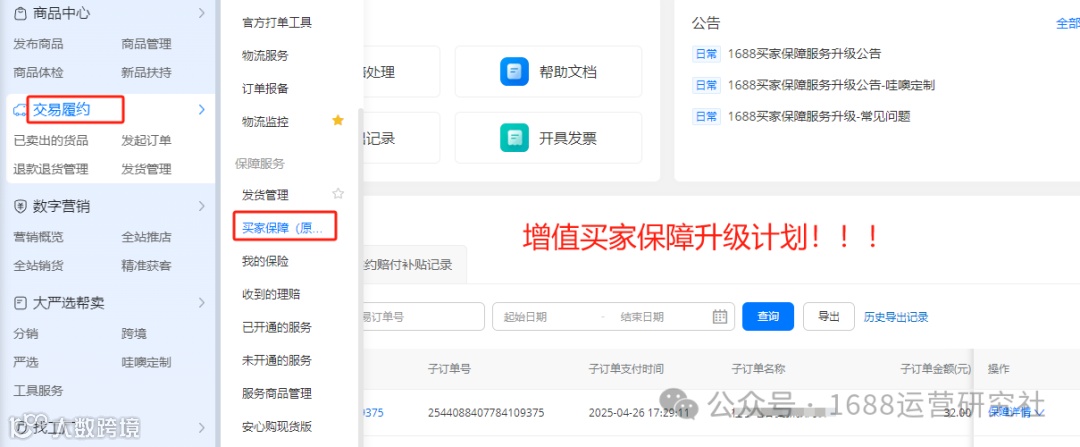Image resolution: width=1080 pixels, height=447 pixels.
Task: Click 工具服务 in sidebar
Action: 39,391
